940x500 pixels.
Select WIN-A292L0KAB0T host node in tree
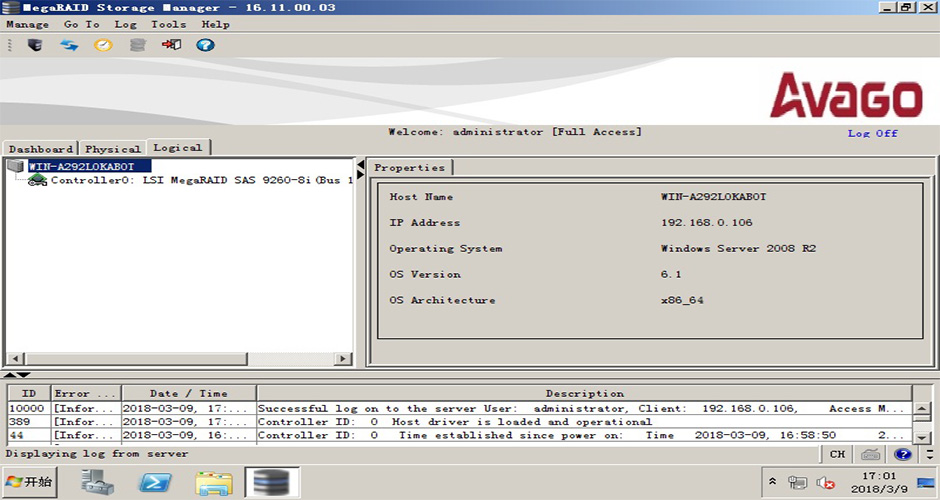pos(89,166)
